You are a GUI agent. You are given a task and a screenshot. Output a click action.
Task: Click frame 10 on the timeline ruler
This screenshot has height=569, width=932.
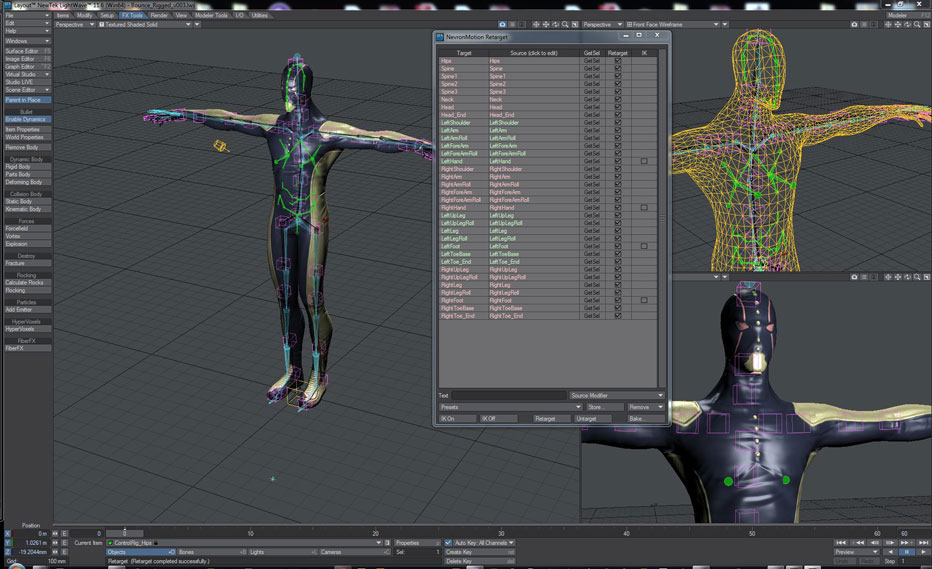(x=250, y=533)
